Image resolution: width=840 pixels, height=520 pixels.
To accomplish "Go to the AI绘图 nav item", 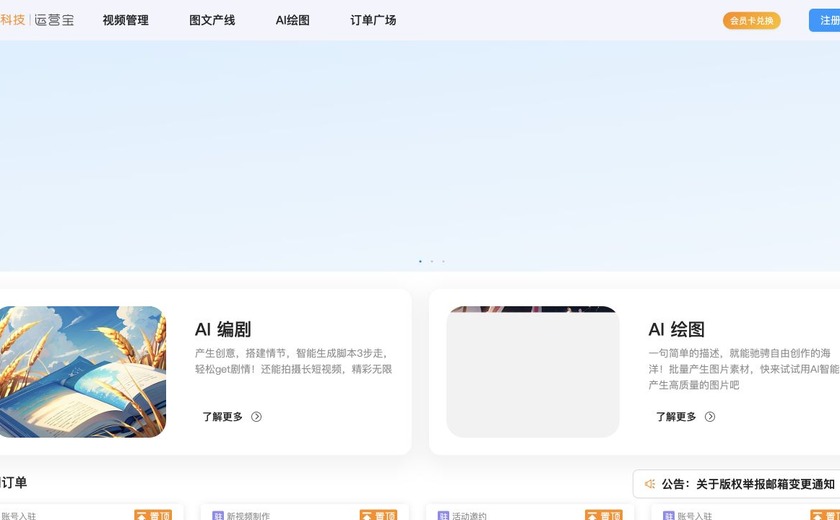I will tap(292, 20).
